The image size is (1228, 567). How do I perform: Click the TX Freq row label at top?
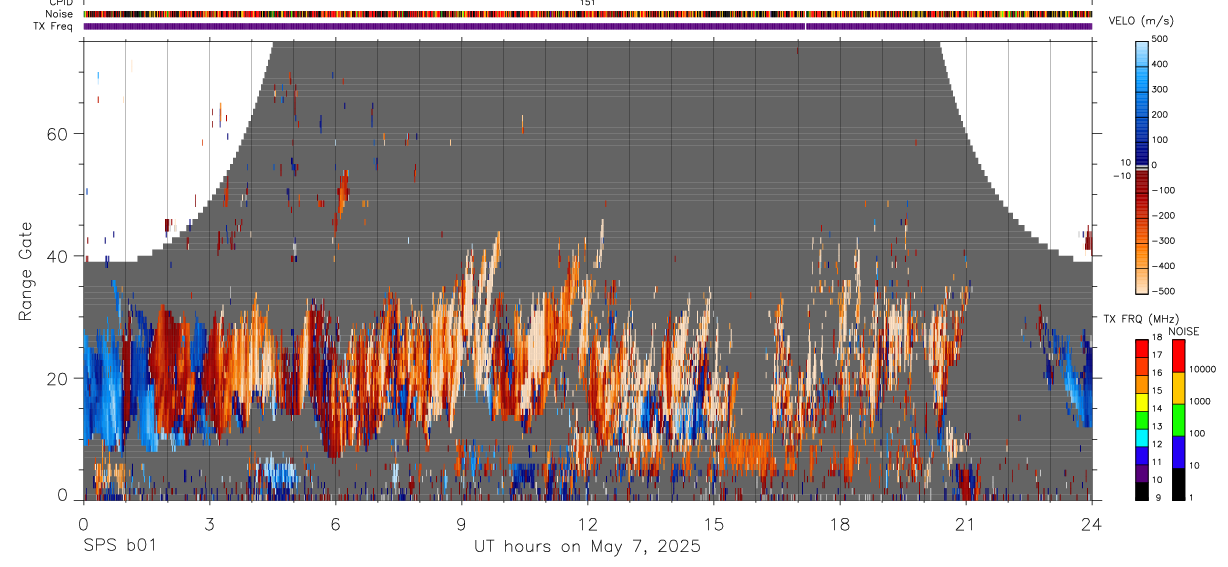point(53,26)
